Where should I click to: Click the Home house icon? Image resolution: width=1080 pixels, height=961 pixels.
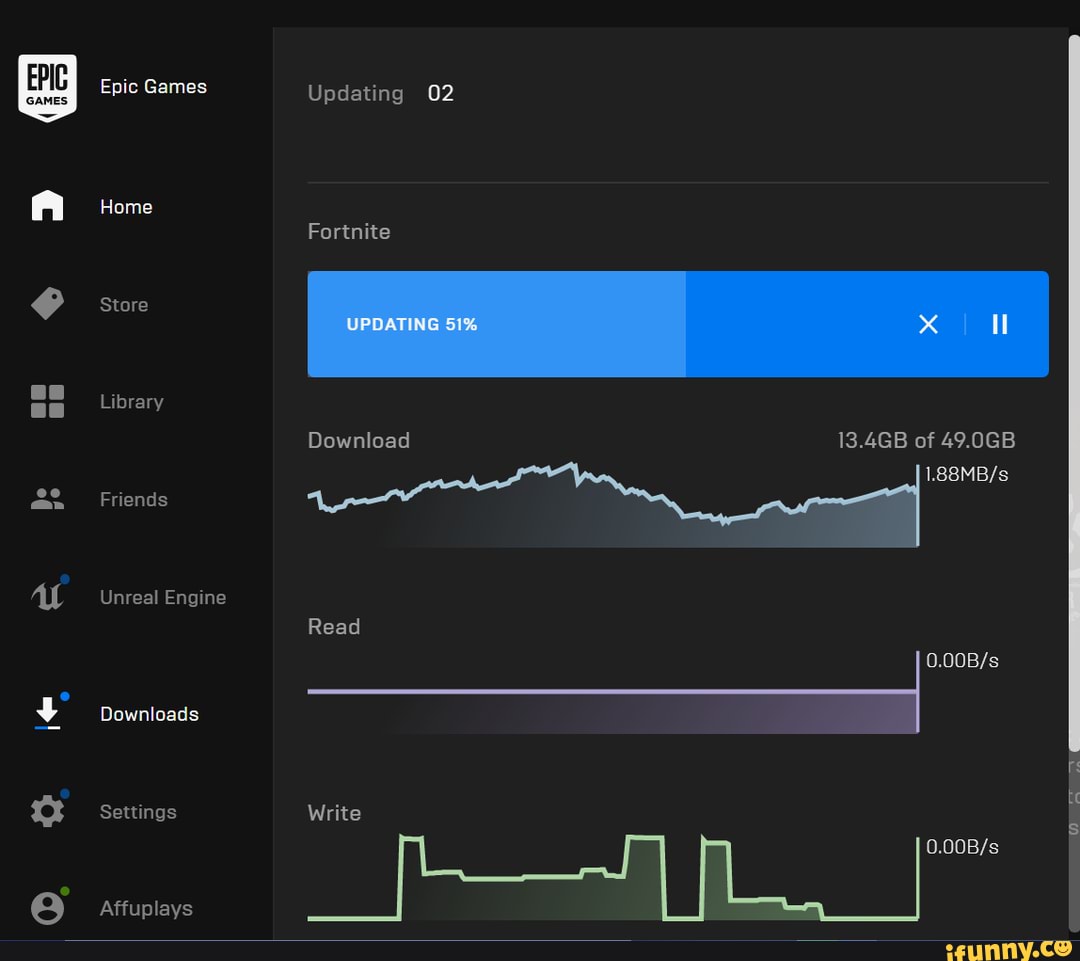pyautogui.click(x=47, y=206)
